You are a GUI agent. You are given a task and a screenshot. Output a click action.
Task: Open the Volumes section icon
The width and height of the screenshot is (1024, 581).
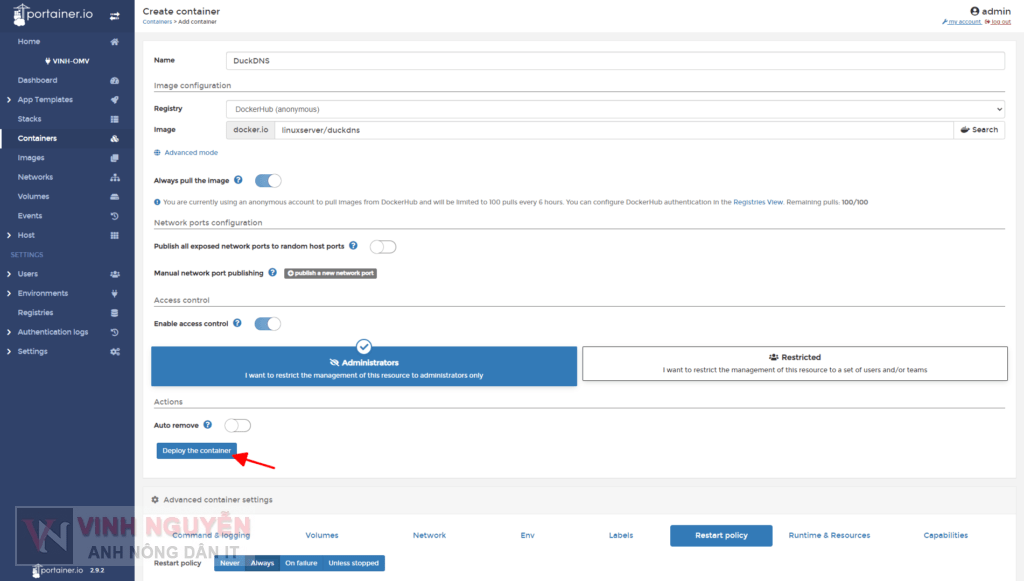pyautogui.click(x=114, y=196)
